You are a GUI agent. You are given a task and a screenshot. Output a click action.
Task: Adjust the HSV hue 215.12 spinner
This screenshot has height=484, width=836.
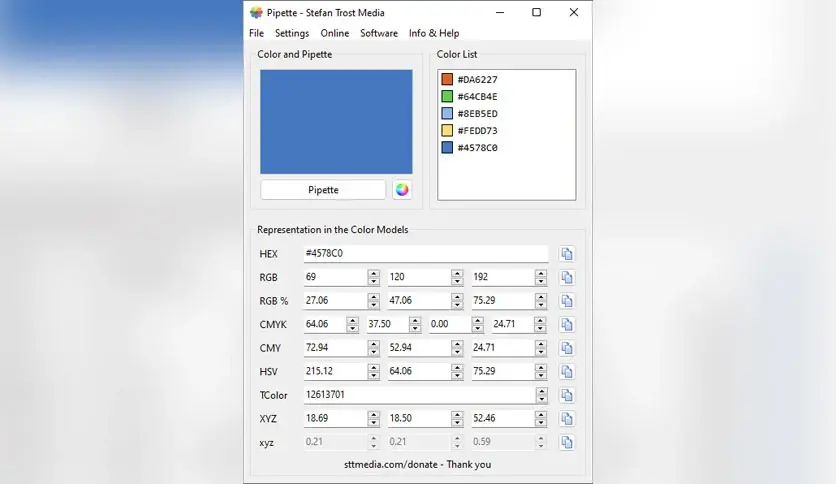click(374, 372)
